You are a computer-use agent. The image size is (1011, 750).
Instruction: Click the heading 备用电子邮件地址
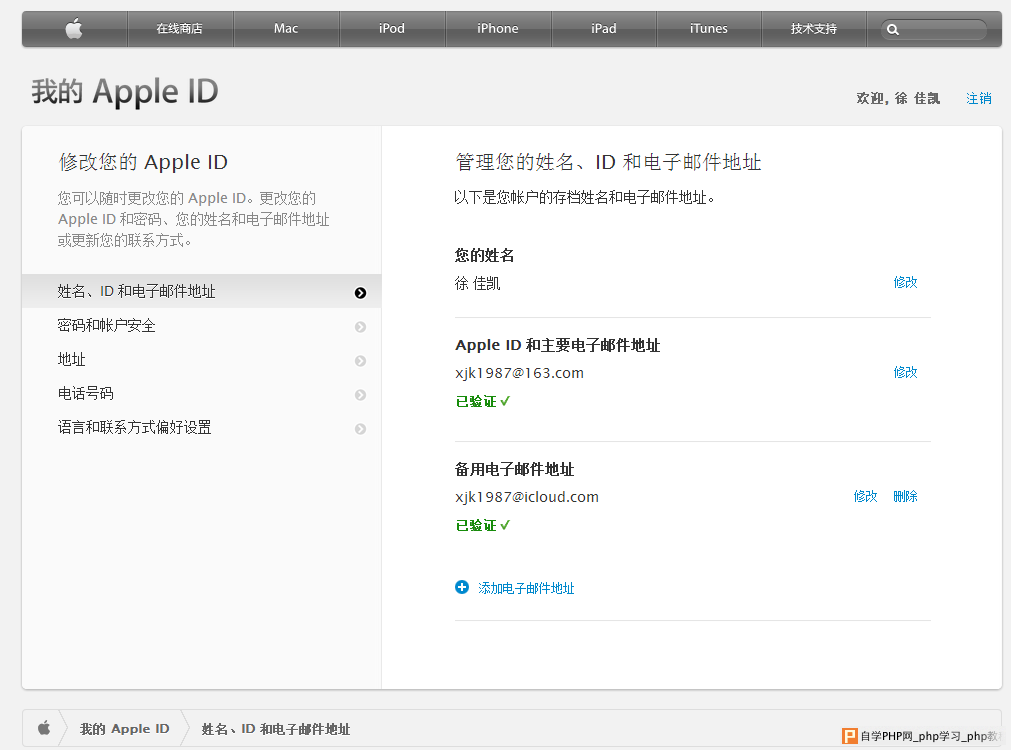tap(515, 469)
